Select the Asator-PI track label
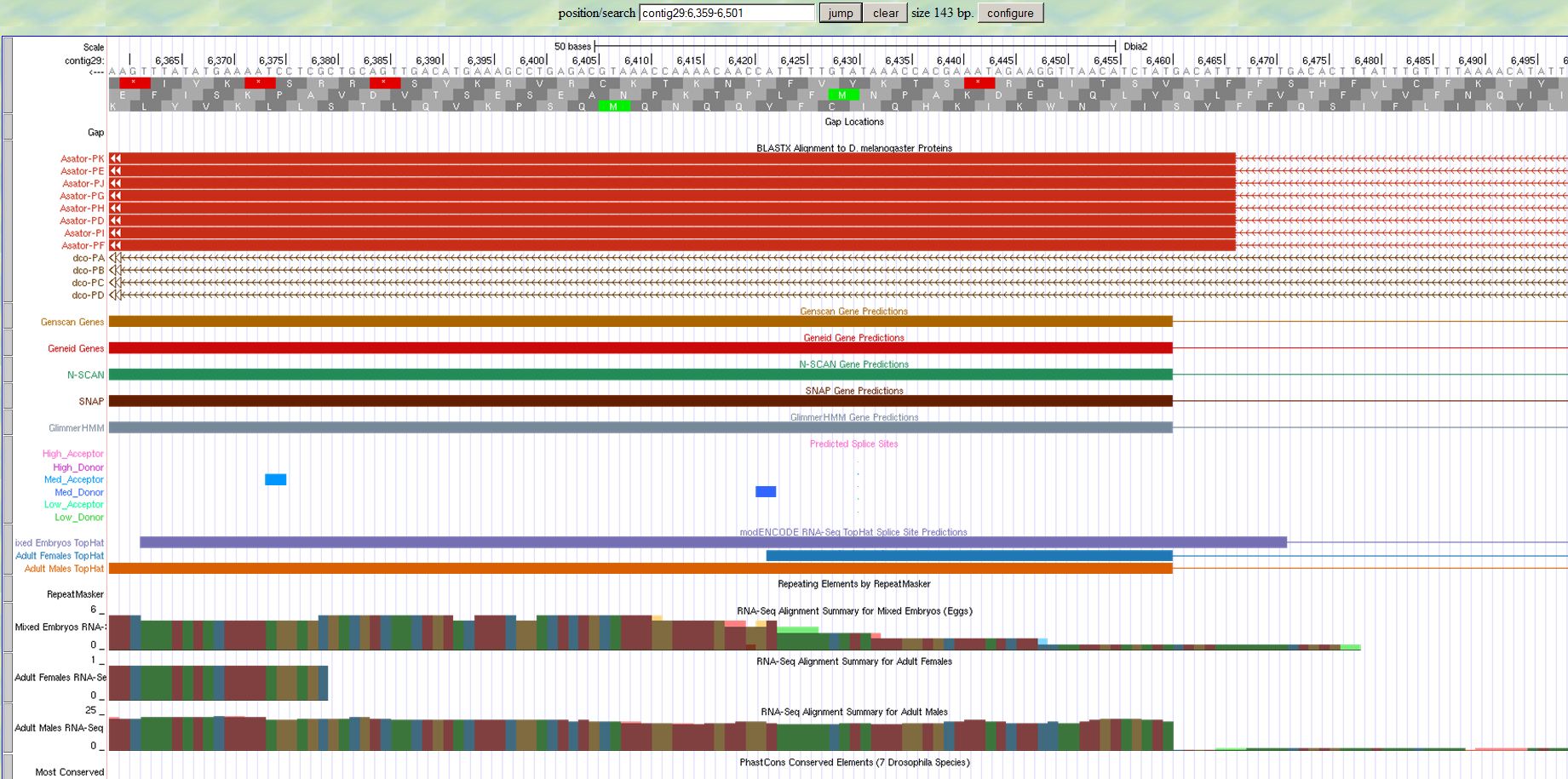This screenshot has height=779, width=1568. pyautogui.click(x=84, y=233)
